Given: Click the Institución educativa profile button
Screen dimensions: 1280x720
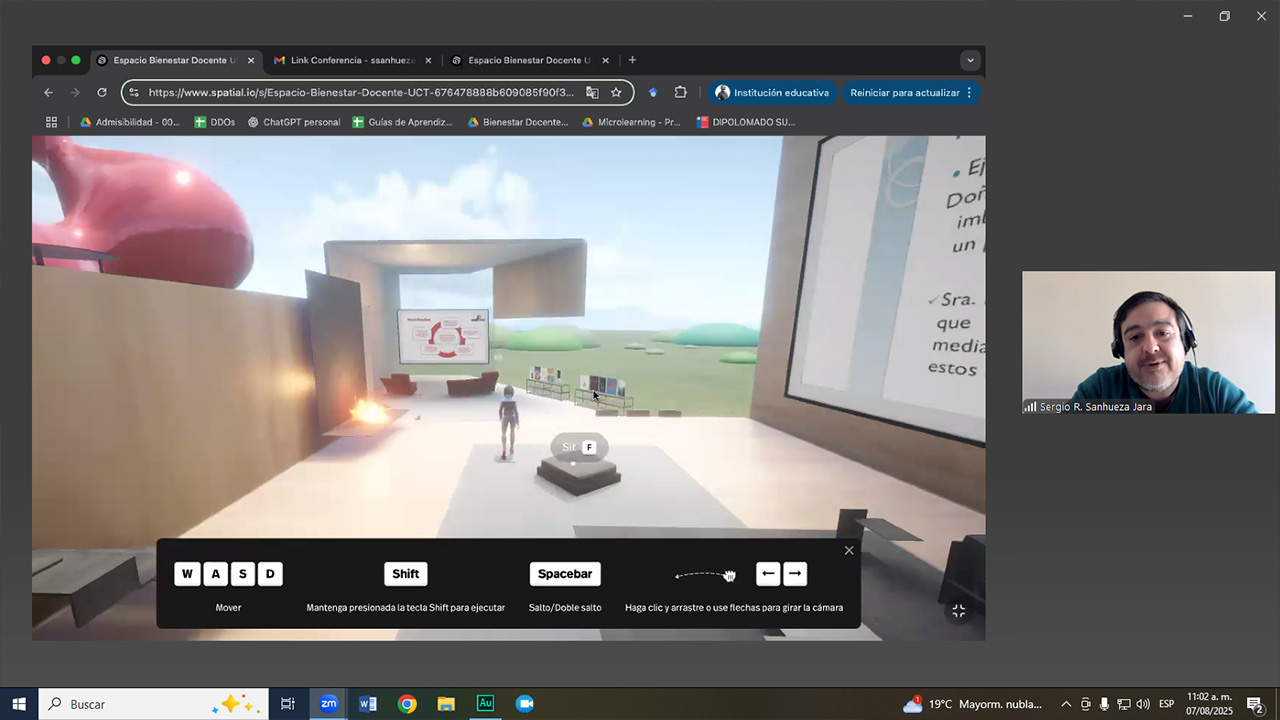Looking at the screenshot, I should 773,93.
